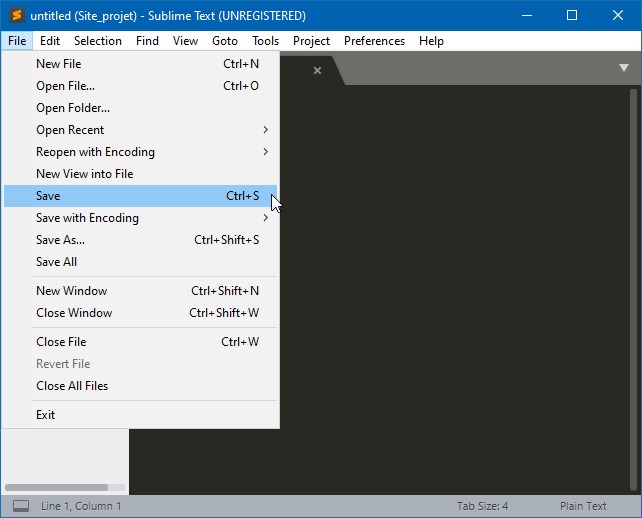
Task: Open the Find menu
Action: tap(147, 41)
